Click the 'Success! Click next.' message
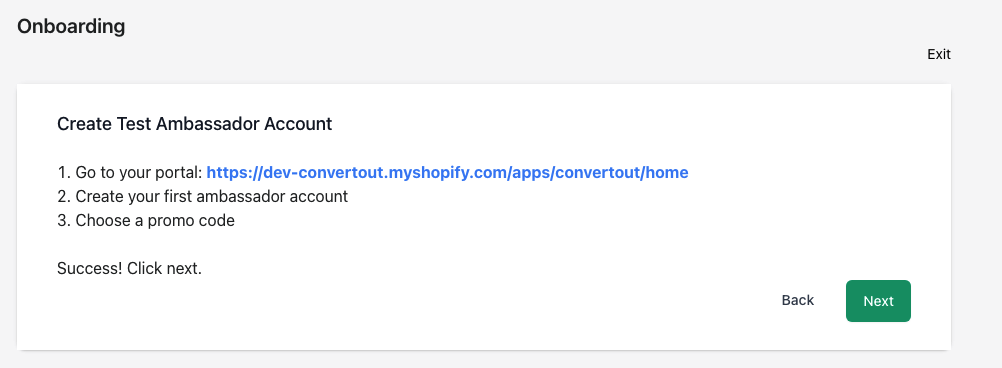The height and width of the screenshot is (368, 1002). 129,268
